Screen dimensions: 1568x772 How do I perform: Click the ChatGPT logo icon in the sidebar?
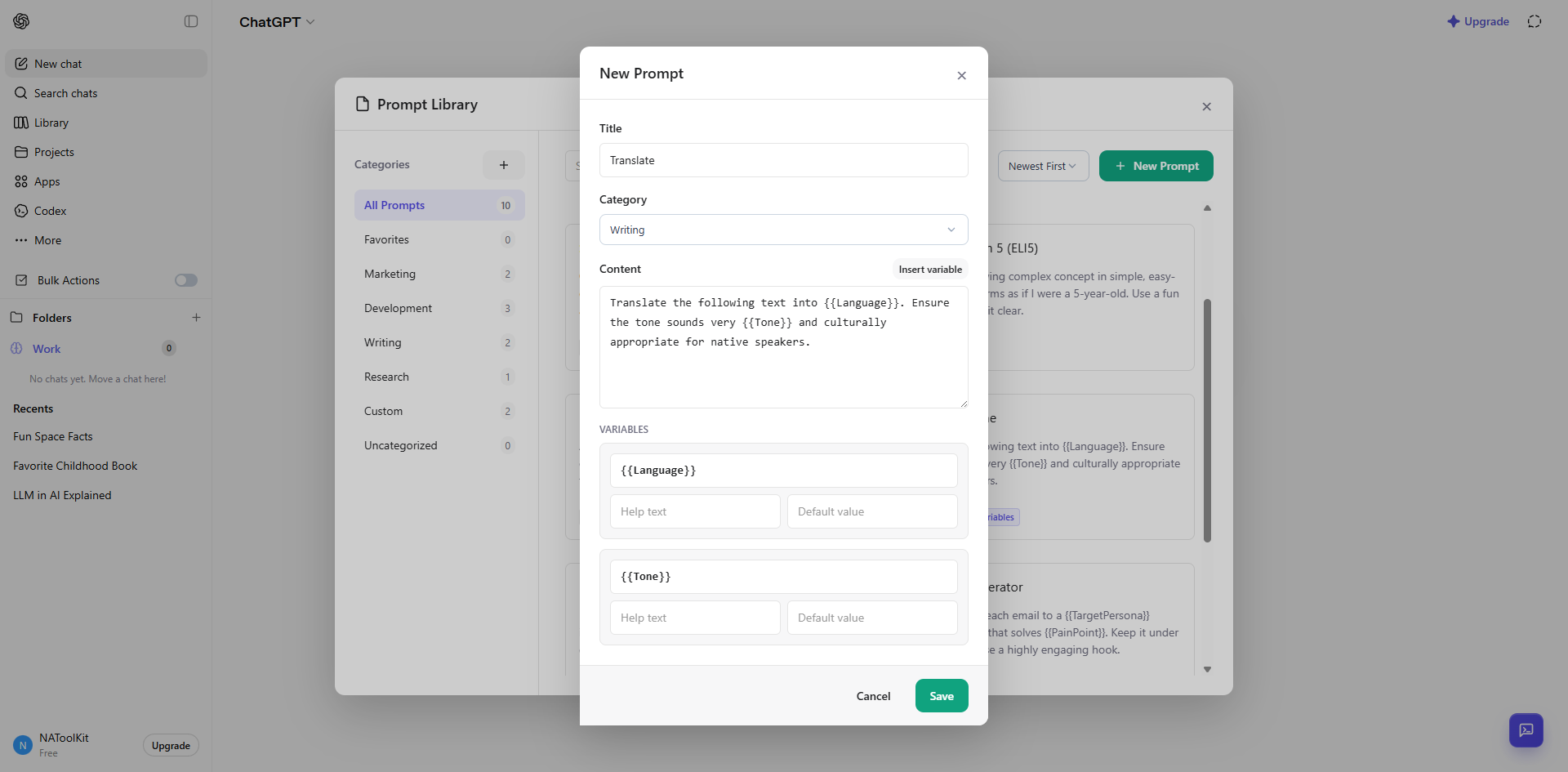(x=21, y=21)
